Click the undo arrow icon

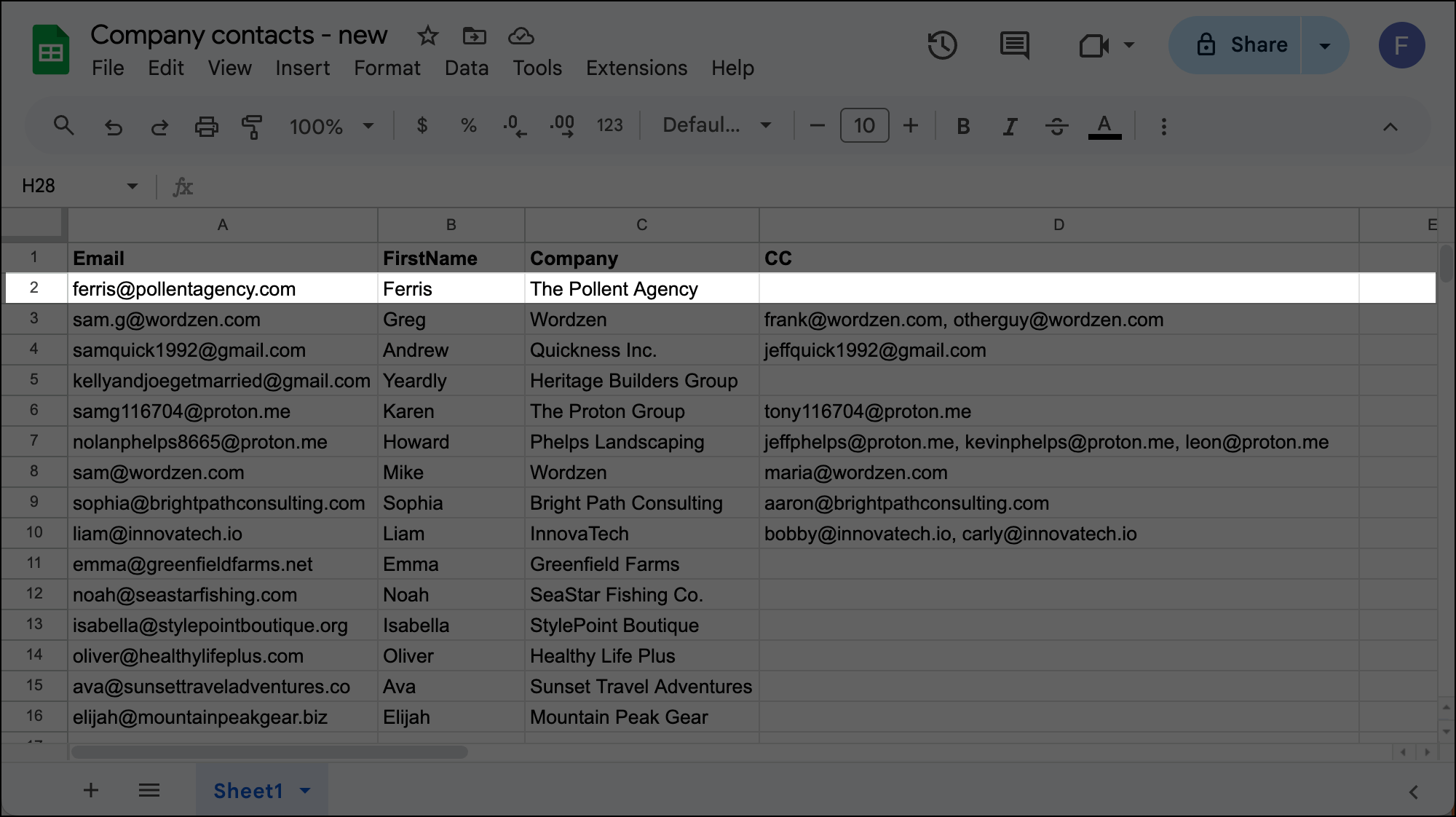[x=113, y=127]
